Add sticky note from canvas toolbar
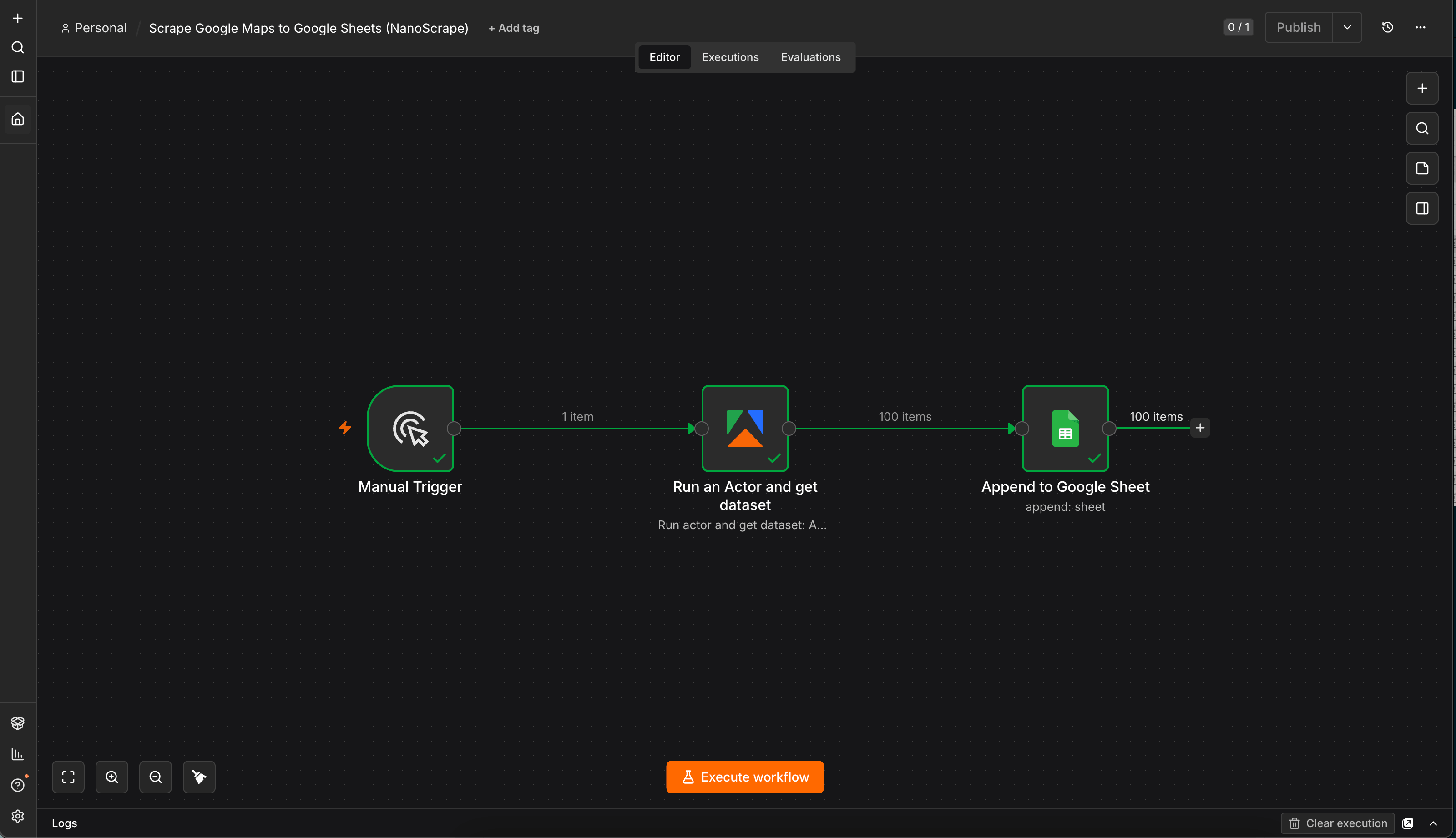This screenshot has width=1456, height=838. 1422,168
